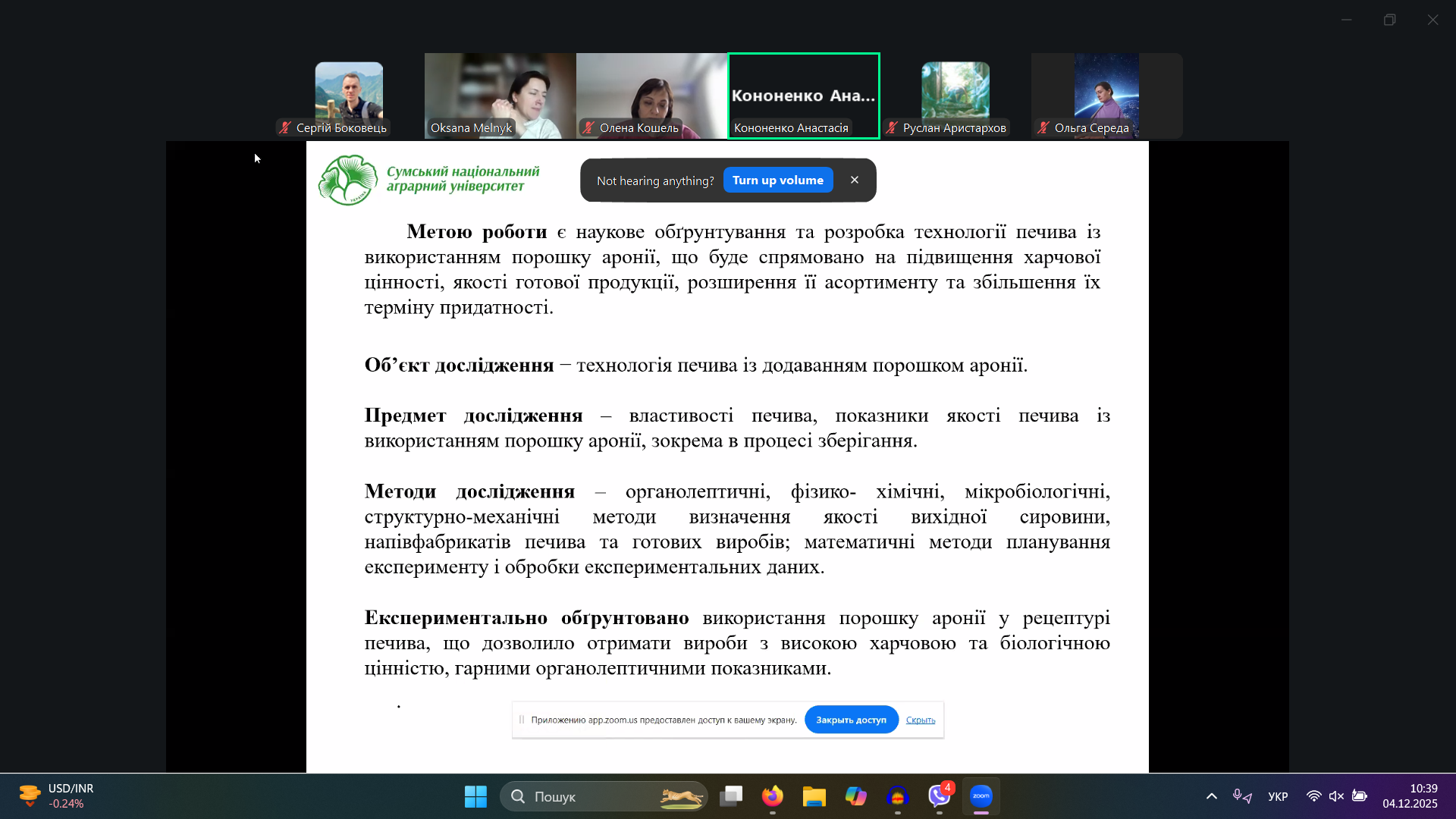Image resolution: width=1456 pixels, height=819 pixels.
Task: Toggle muted speaker volume tray icon
Action: 1336,796
